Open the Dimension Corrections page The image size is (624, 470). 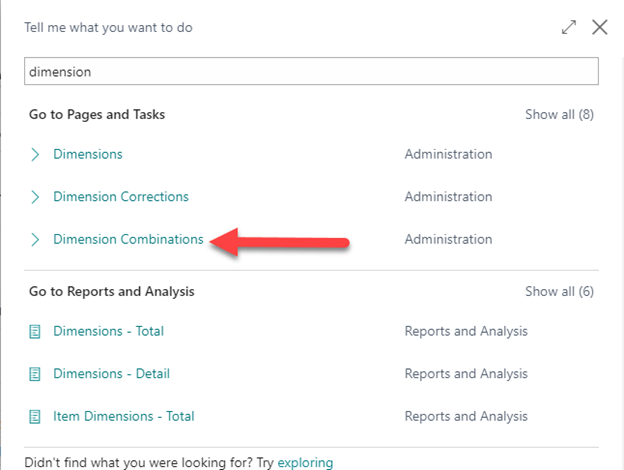pyautogui.click(x=121, y=197)
